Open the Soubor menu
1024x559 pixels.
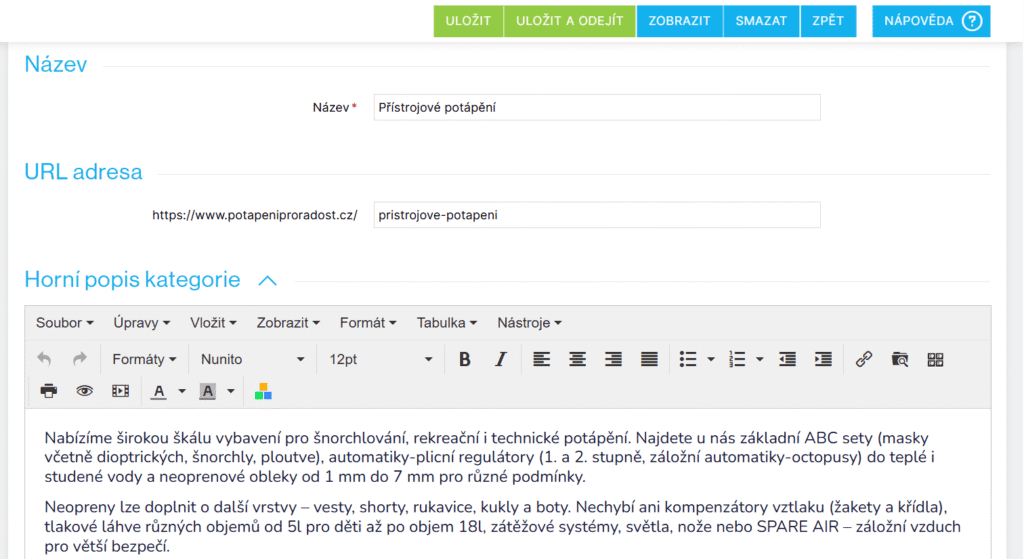65,323
